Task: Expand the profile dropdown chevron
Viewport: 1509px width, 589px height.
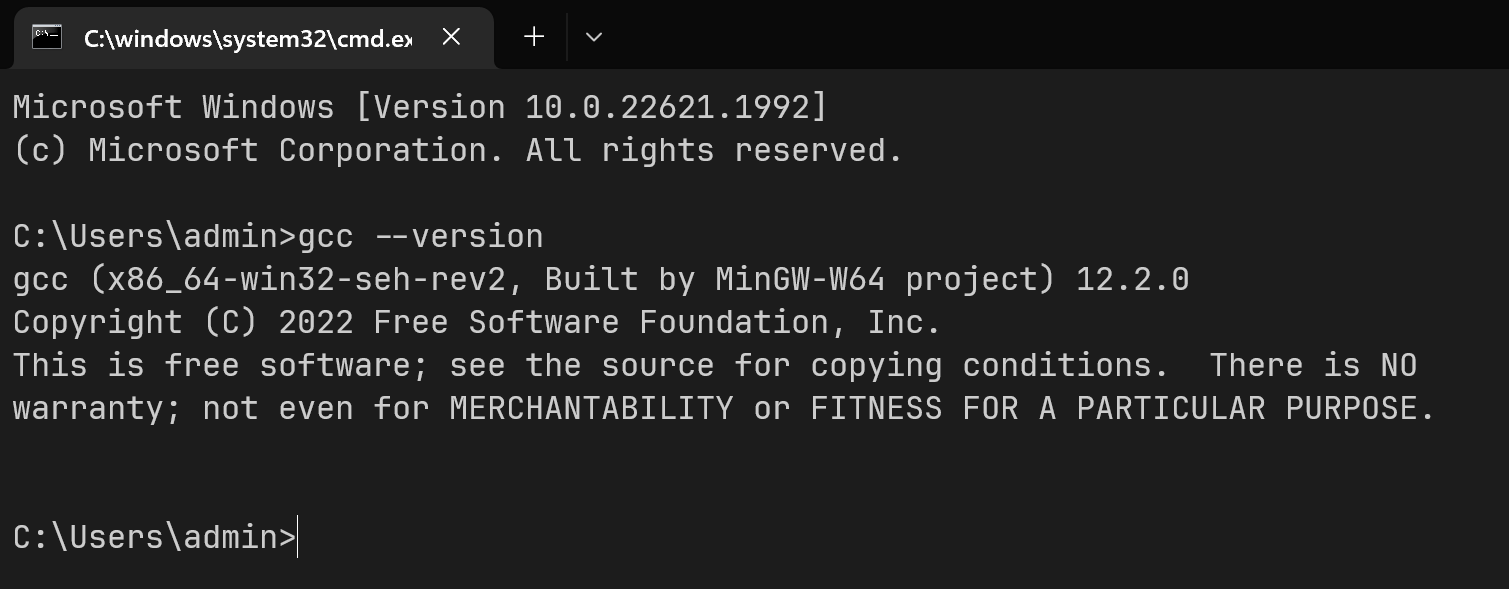Action: coord(593,37)
